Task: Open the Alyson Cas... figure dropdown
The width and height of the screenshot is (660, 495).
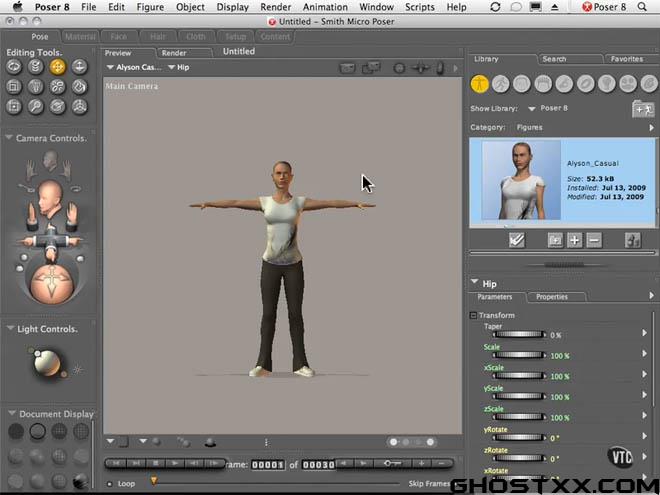Action: (x=134, y=67)
